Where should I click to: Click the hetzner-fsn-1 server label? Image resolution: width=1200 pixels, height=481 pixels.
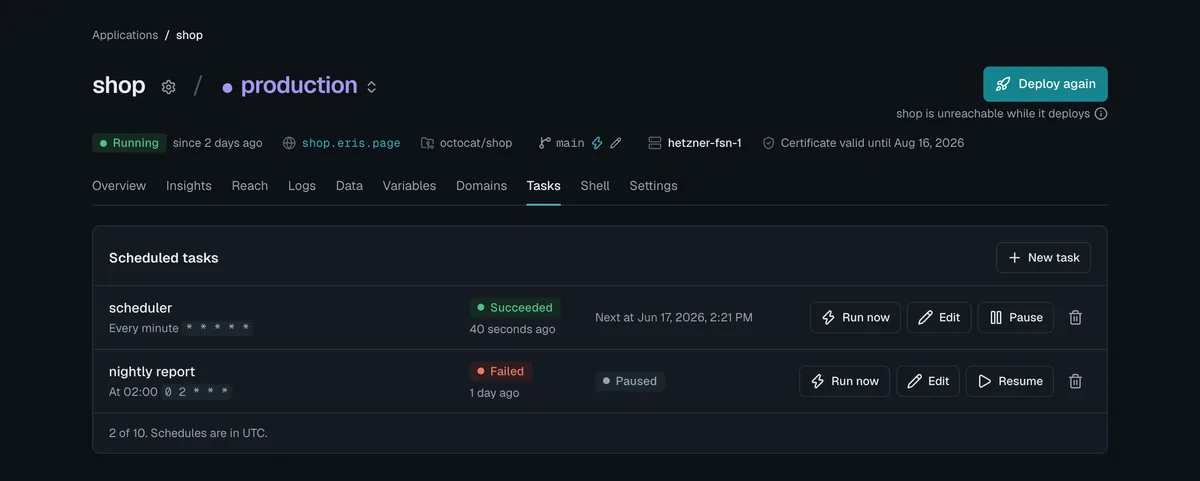point(705,143)
